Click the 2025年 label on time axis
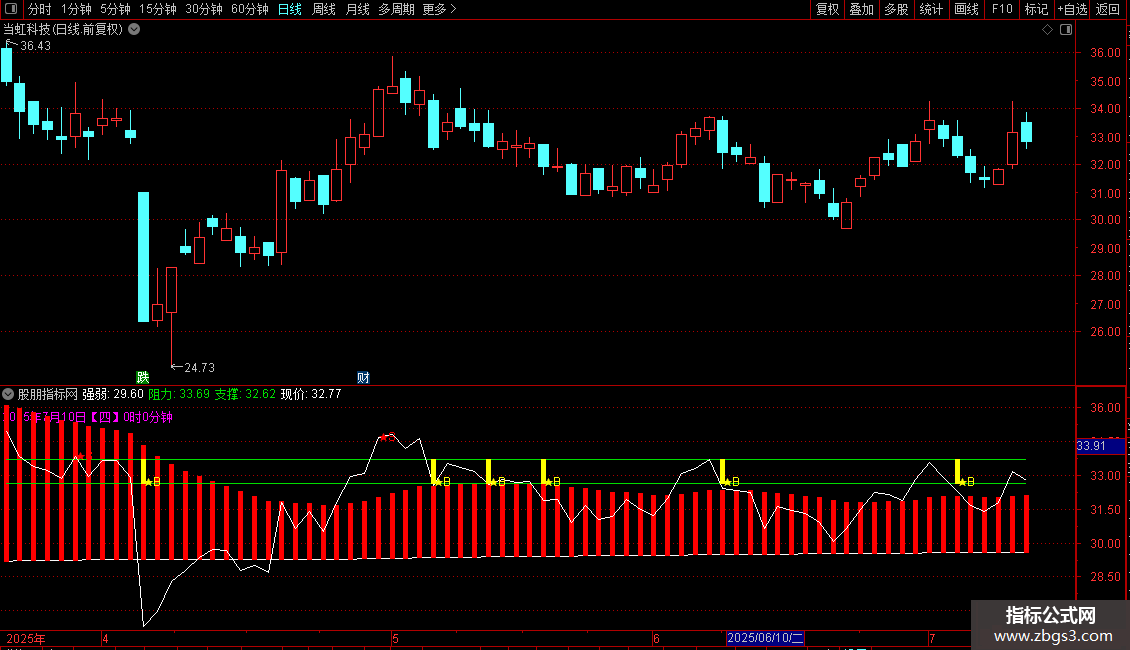1130x650 pixels. coord(26,638)
